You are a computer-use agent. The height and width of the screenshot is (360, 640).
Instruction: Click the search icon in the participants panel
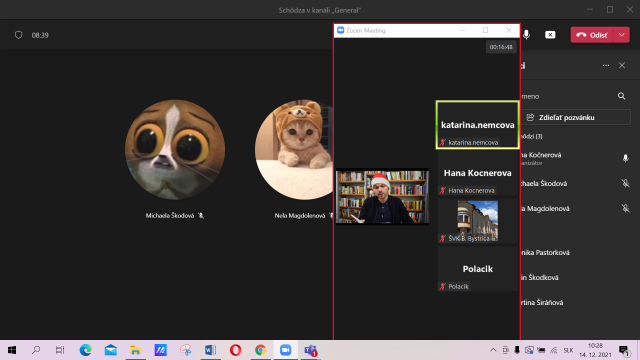pos(622,96)
